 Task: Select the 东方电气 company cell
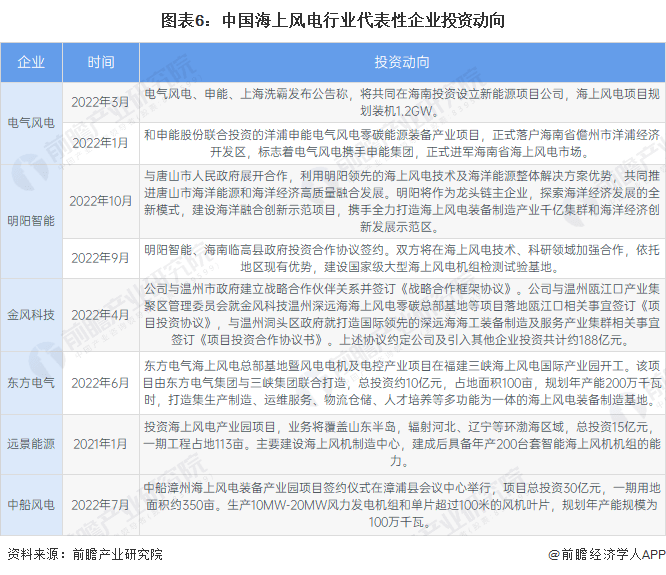[32, 383]
